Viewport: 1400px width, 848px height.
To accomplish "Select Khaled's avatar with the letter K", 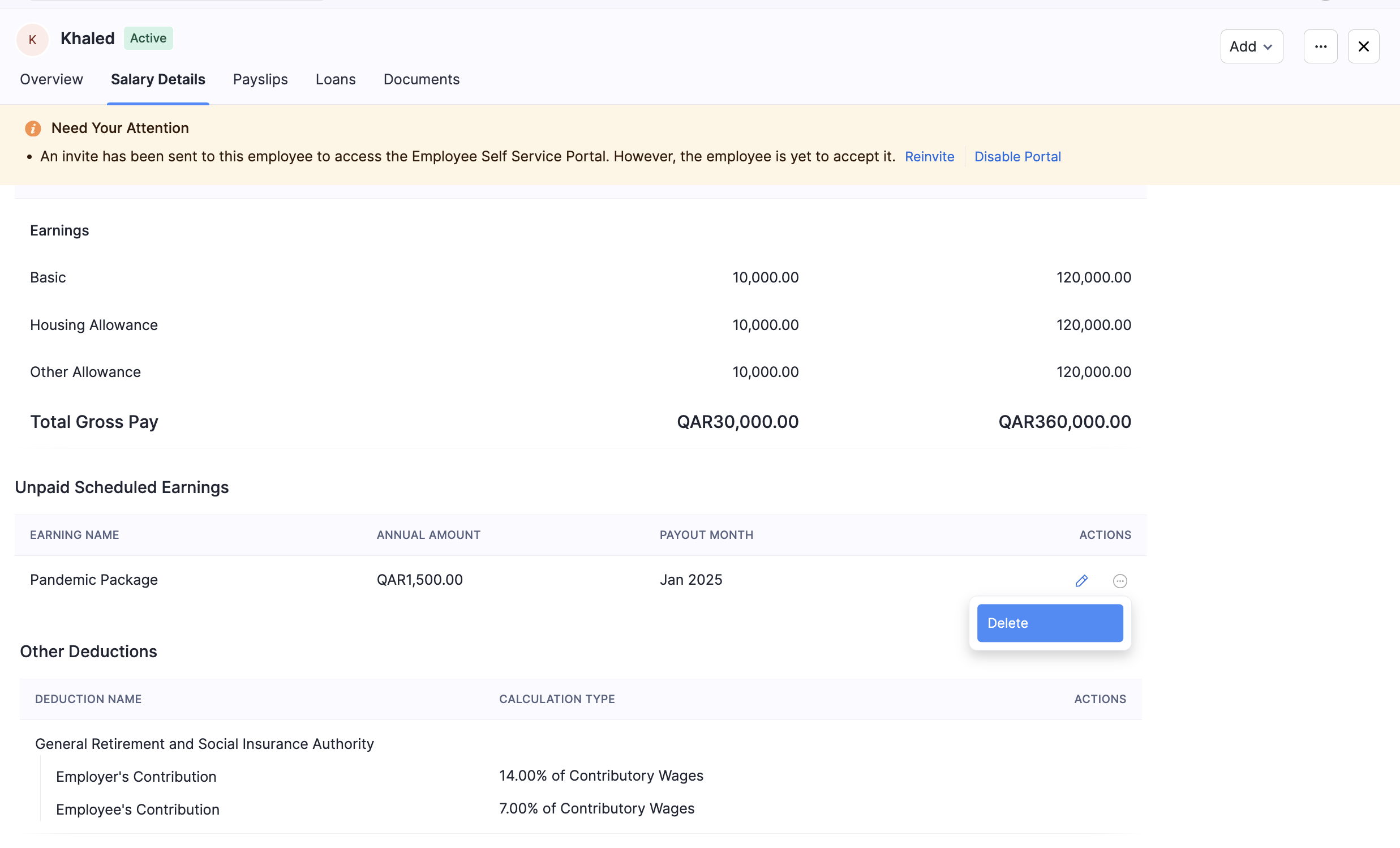I will click(x=32, y=39).
